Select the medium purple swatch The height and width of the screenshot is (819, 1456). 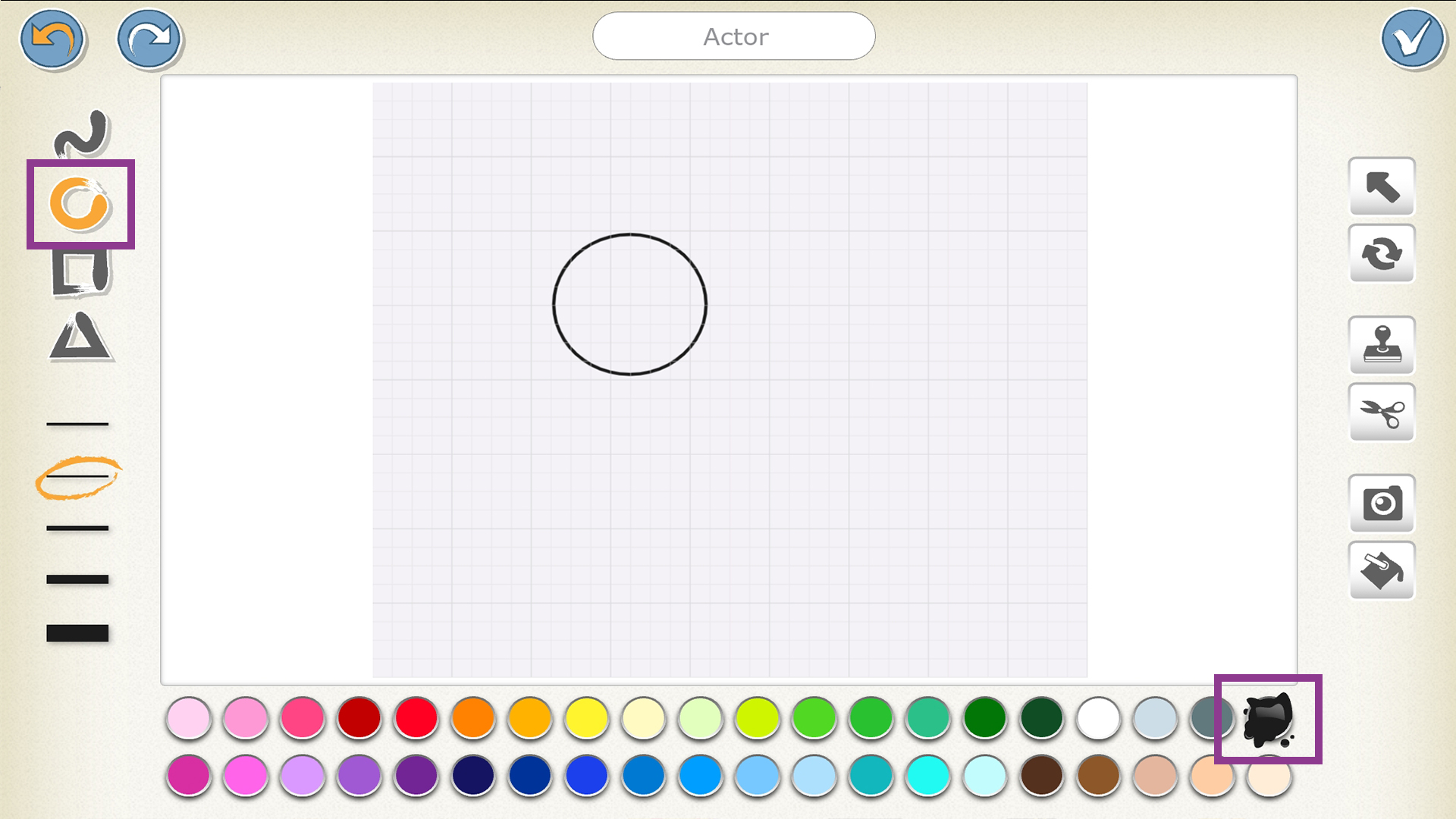pos(359,775)
